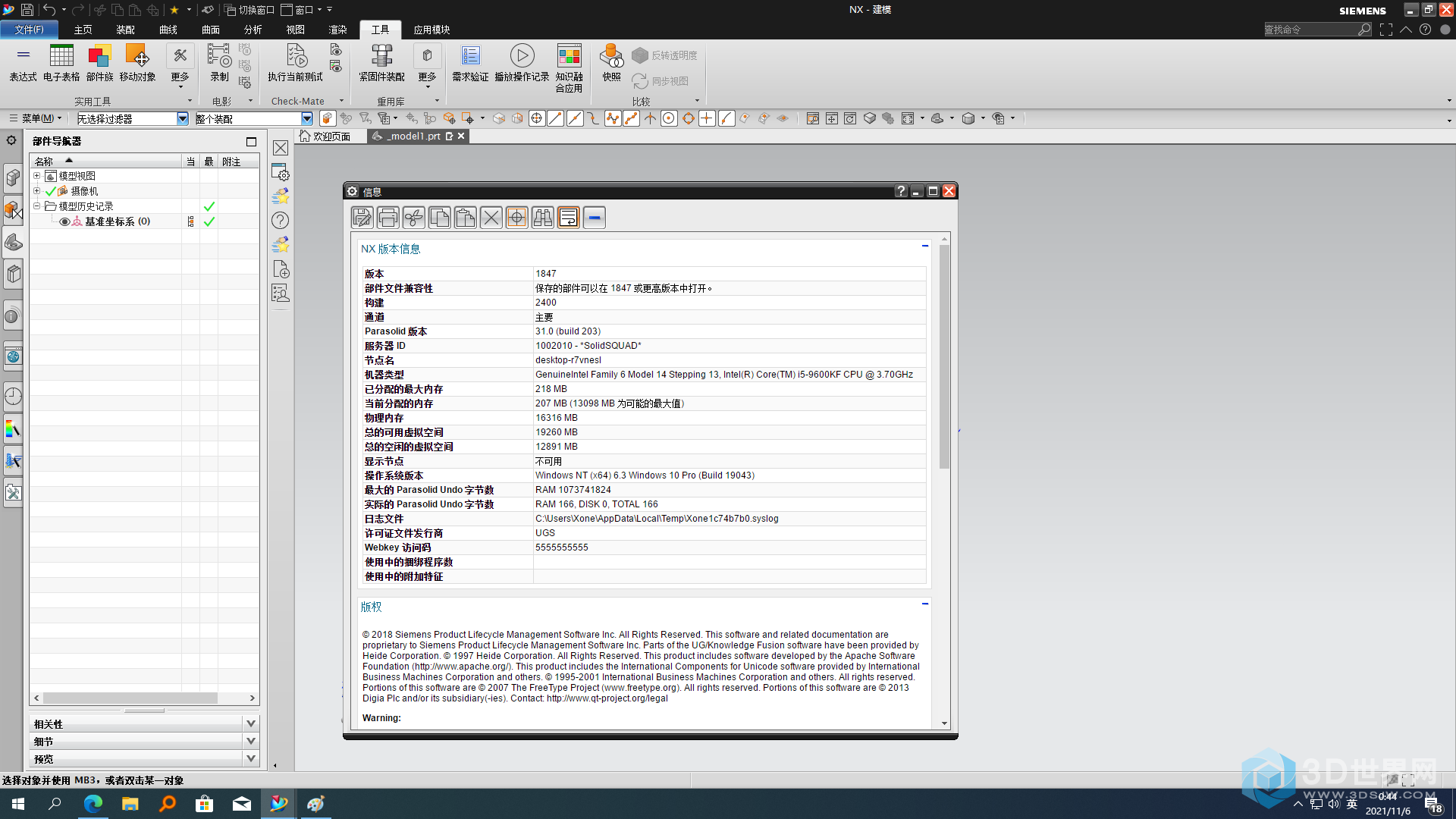Save the Information window as file
1456x819 pixels.
tap(362, 218)
